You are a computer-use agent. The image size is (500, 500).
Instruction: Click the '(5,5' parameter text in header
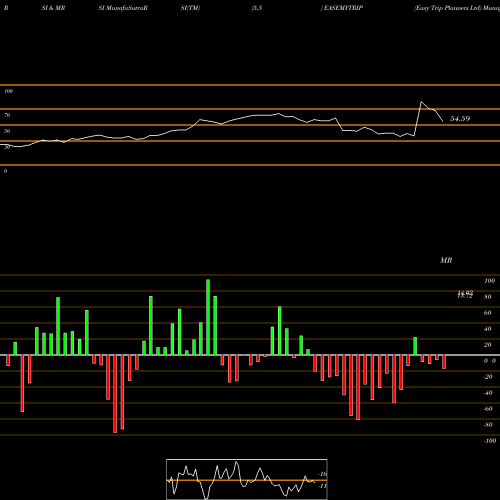pos(257,8)
